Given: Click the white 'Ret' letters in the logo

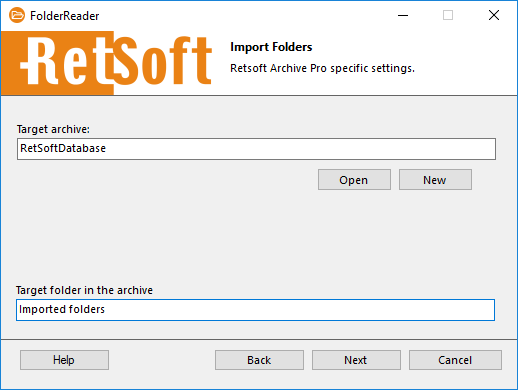Looking at the screenshot, I should coord(67,60).
